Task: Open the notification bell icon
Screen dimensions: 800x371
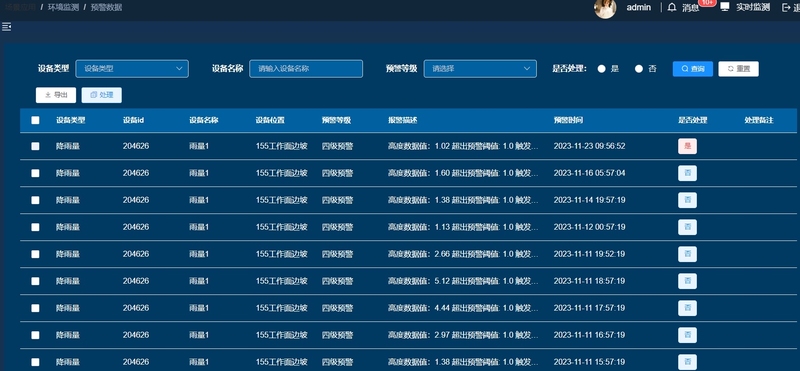Action: [x=672, y=7]
